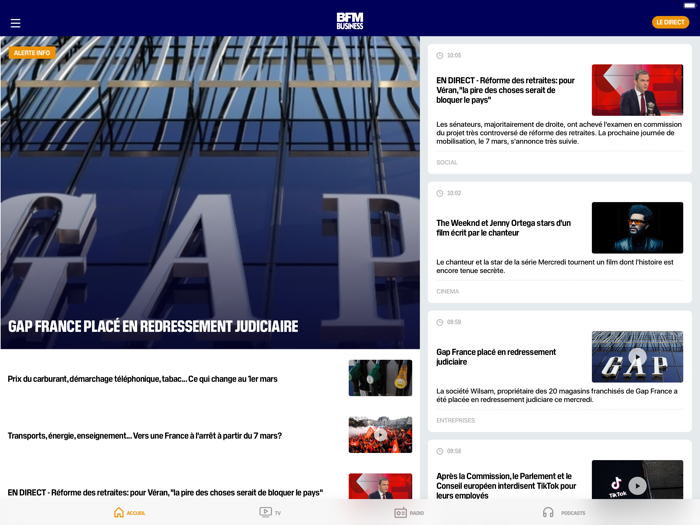
Task: Open EN DIRECT Réforme des retraites list item
Action: tap(165, 492)
